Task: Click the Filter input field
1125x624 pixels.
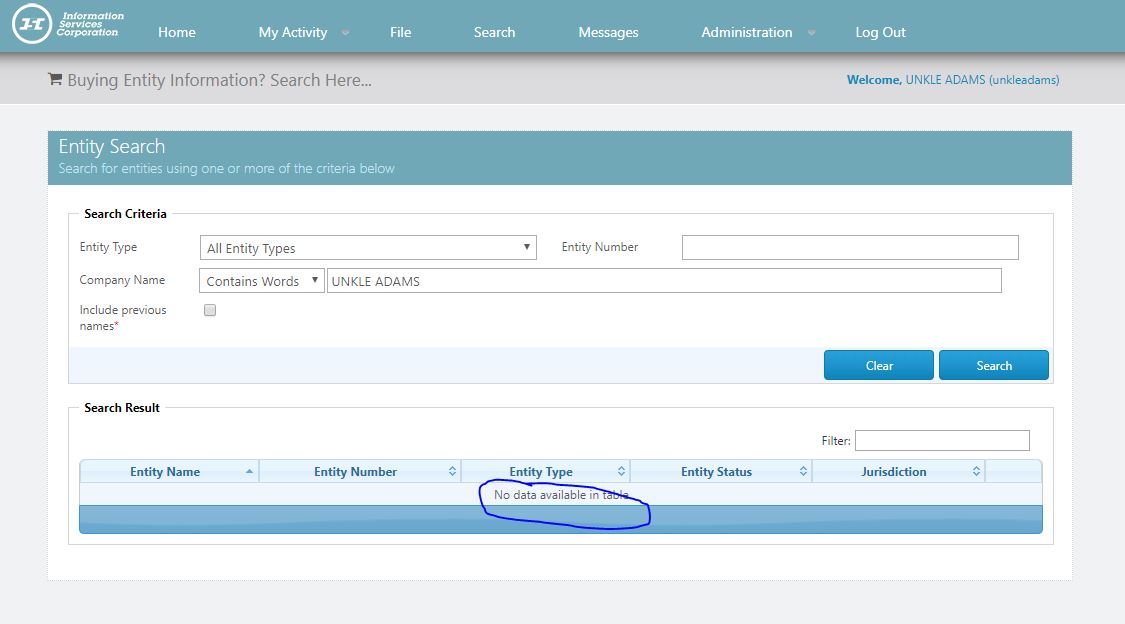Action: [x=942, y=440]
